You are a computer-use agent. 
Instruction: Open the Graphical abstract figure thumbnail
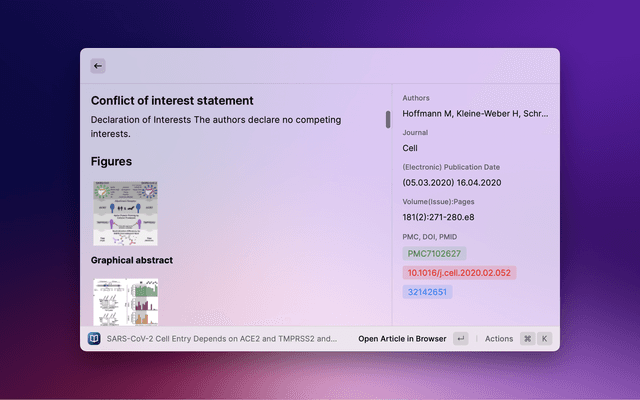click(x=125, y=213)
